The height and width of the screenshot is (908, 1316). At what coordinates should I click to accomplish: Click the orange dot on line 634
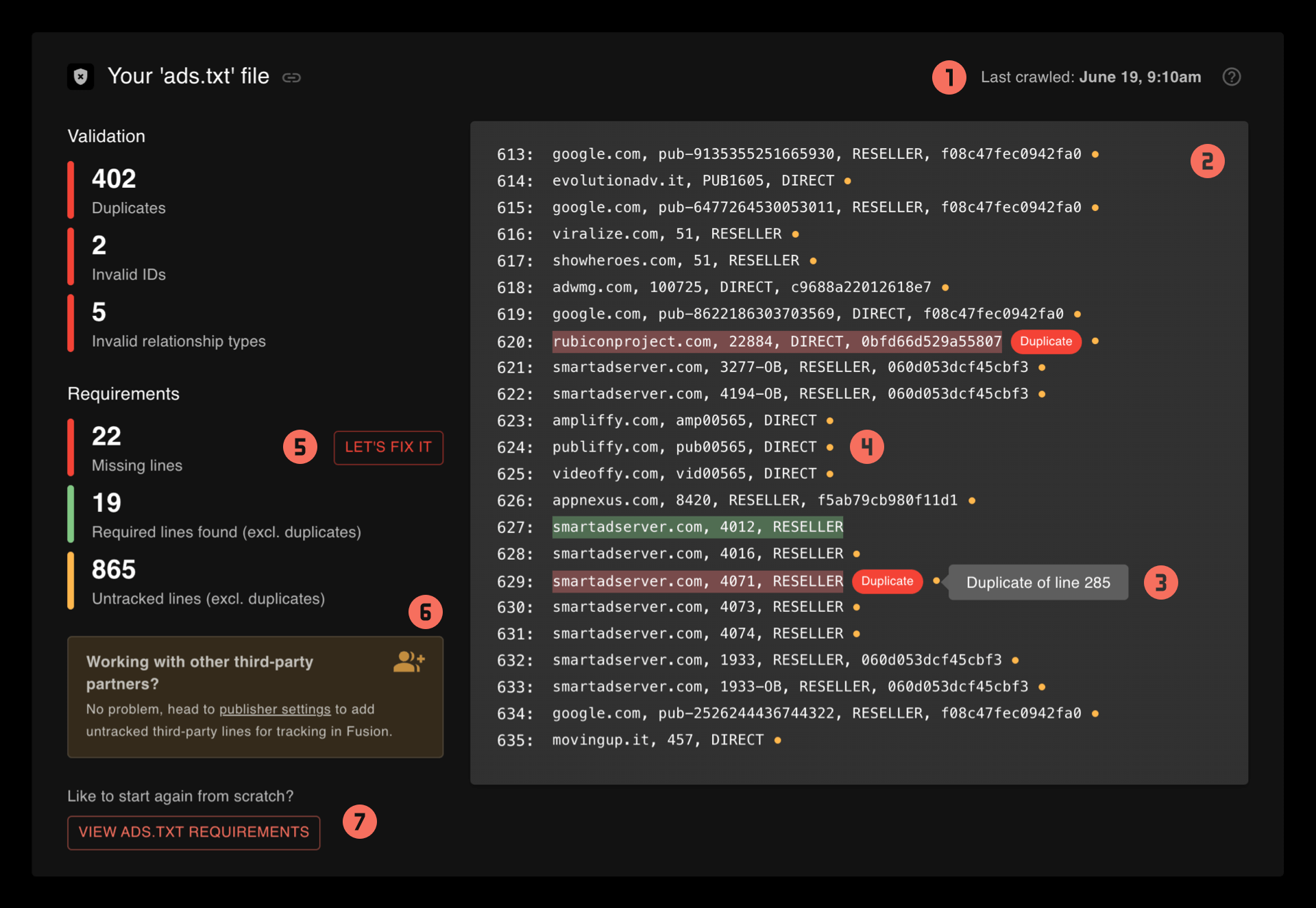(1095, 713)
